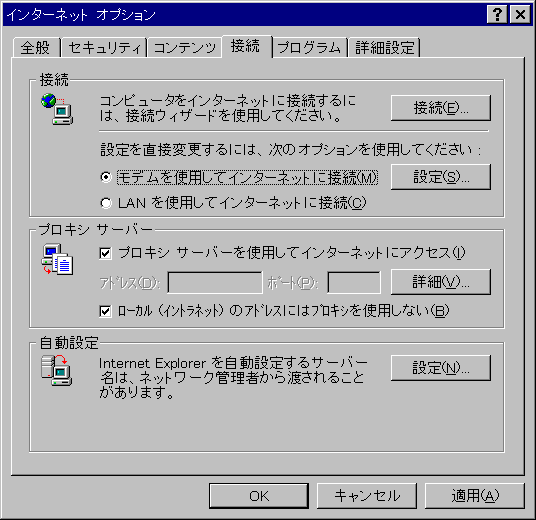Image resolution: width=536 pixels, height=520 pixels.
Task: Click the proxy server computers icon
Action: click(57, 259)
